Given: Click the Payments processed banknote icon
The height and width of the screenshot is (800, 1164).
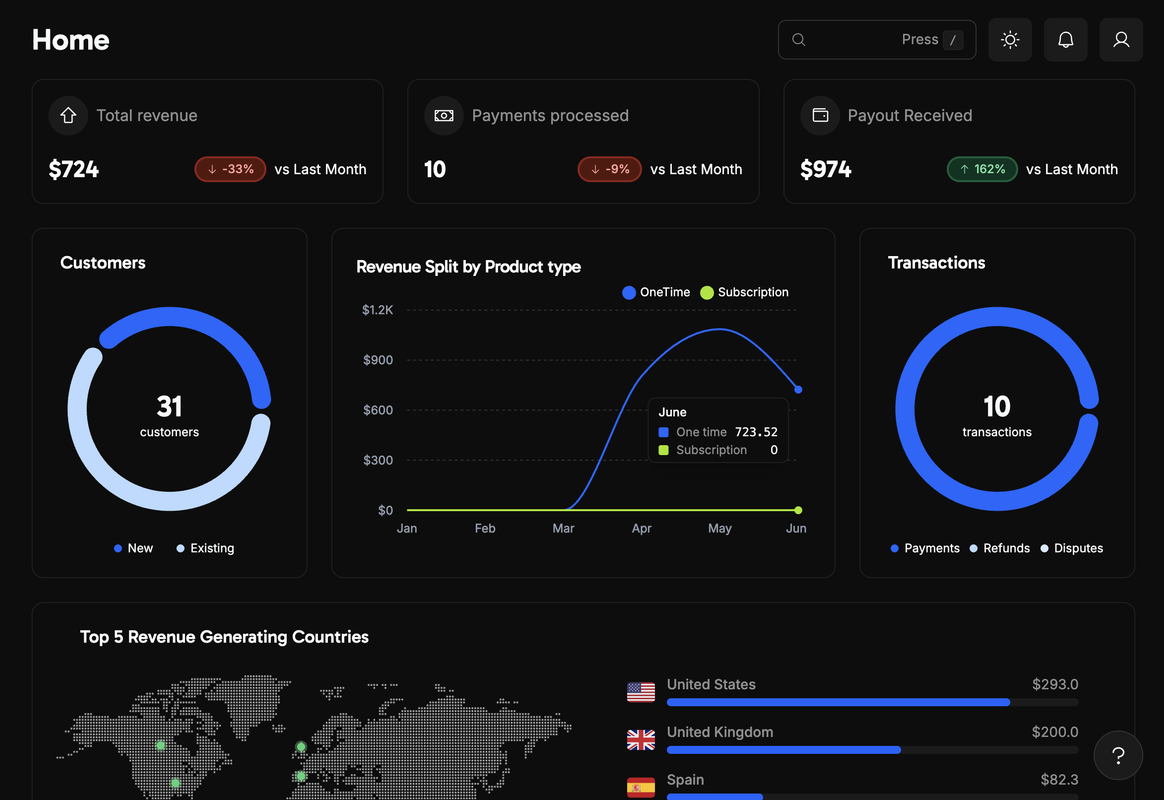Looking at the screenshot, I should pos(444,115).
